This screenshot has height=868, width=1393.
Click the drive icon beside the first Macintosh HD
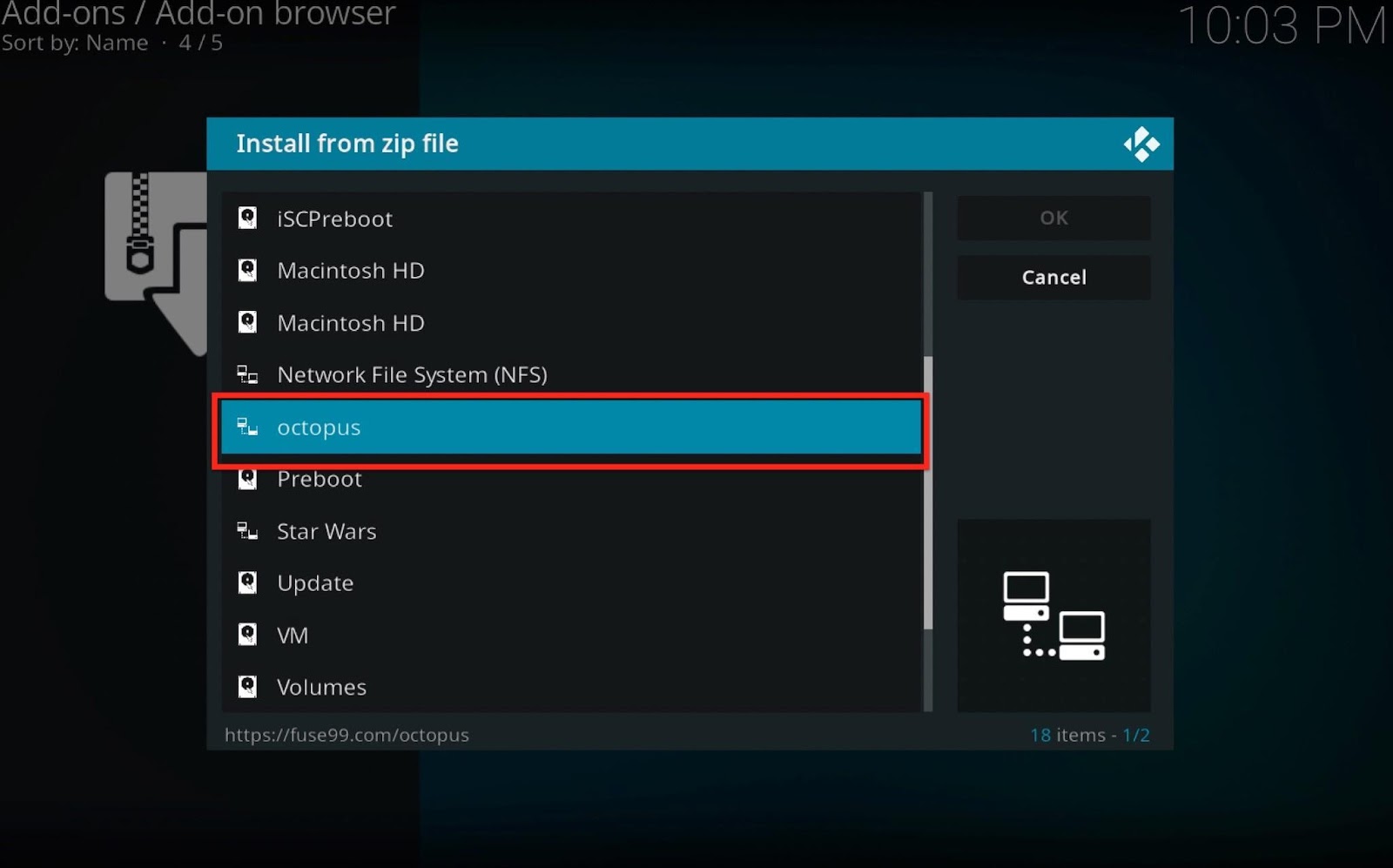pos(247,270)
